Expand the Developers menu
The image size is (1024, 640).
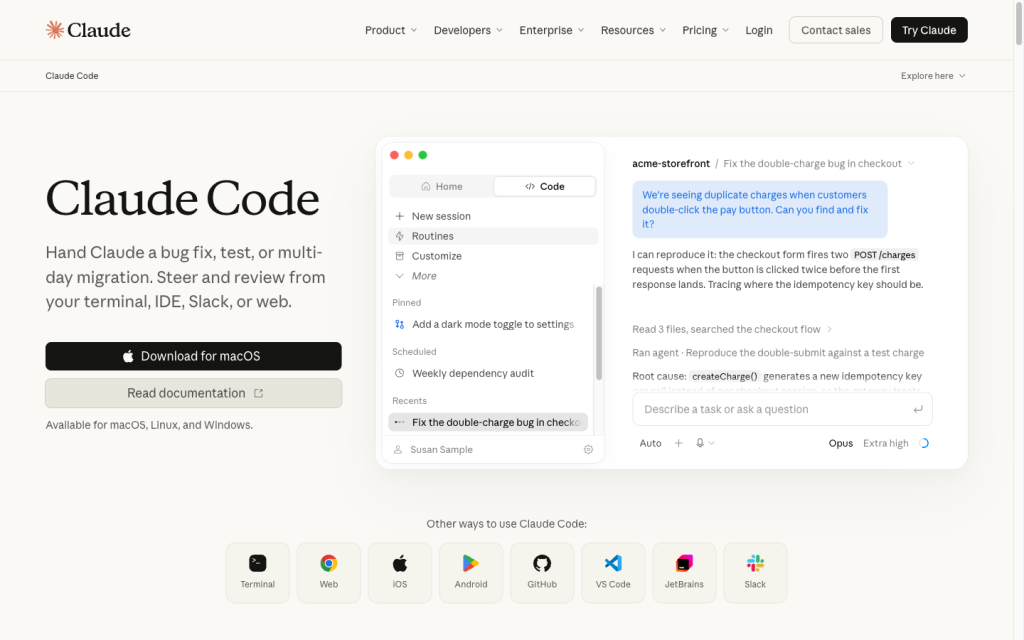point(468,30)
